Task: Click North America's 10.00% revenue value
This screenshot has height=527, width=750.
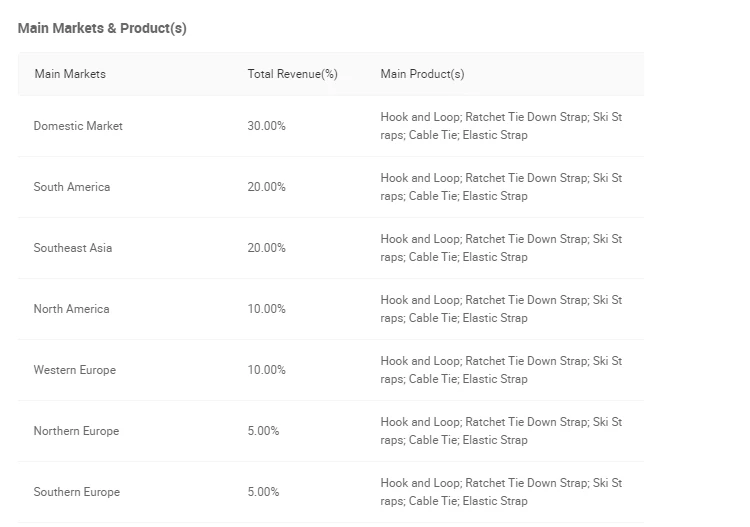Action: click(266, 309)
